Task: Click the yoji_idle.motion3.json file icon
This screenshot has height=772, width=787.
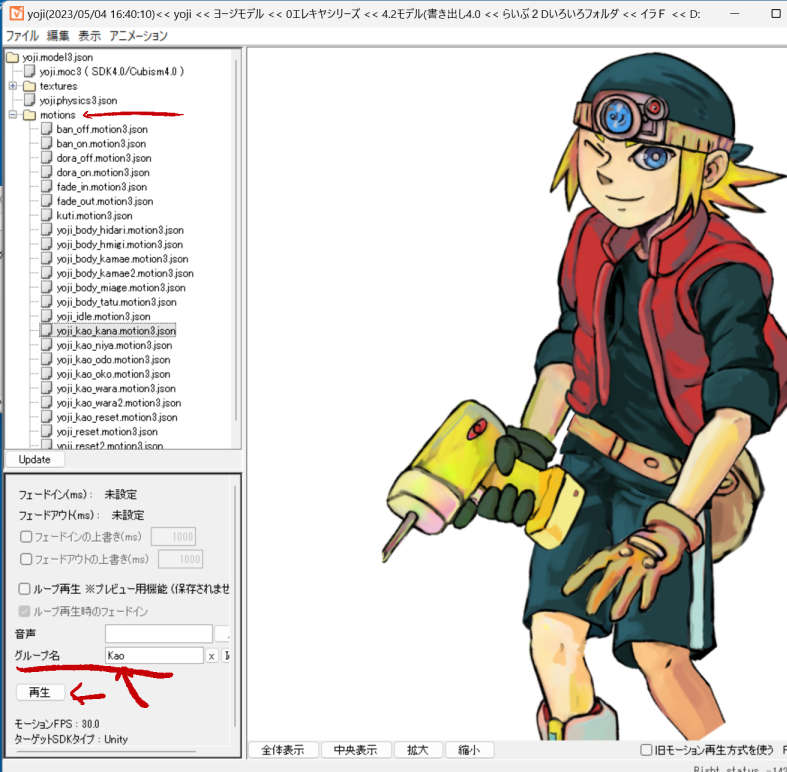Action: [46, 316]
